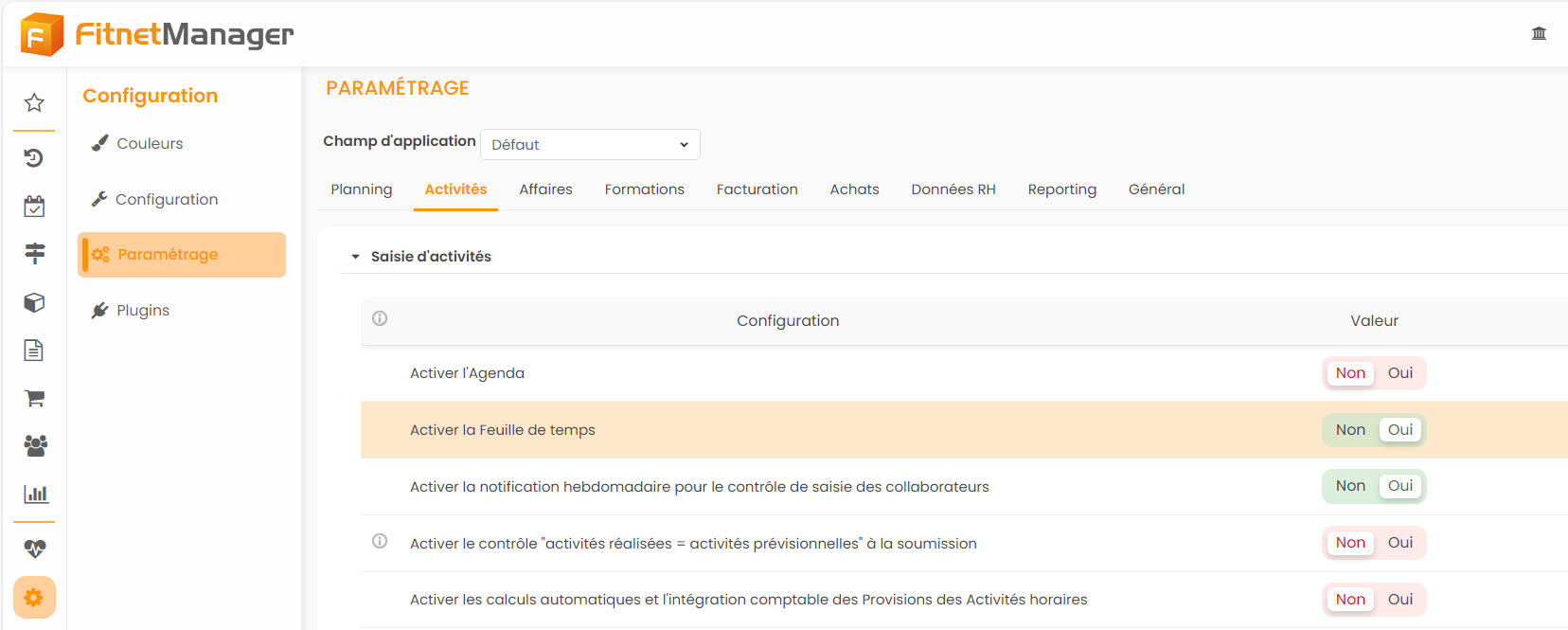This screenshot has height=630, width=1568.
Task: Click the bar chart reporting icon
Action: pos(35,494)
